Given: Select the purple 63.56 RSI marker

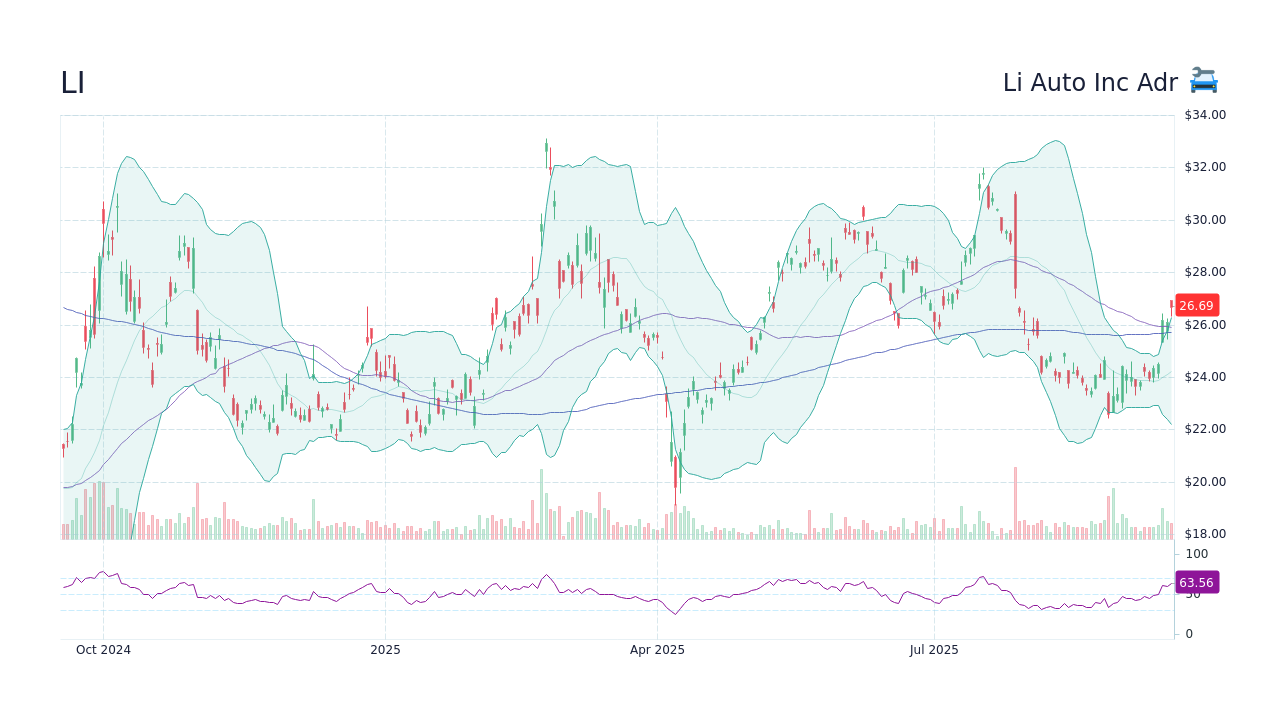Looking at the screenshot, I should tap(1196, 582).
